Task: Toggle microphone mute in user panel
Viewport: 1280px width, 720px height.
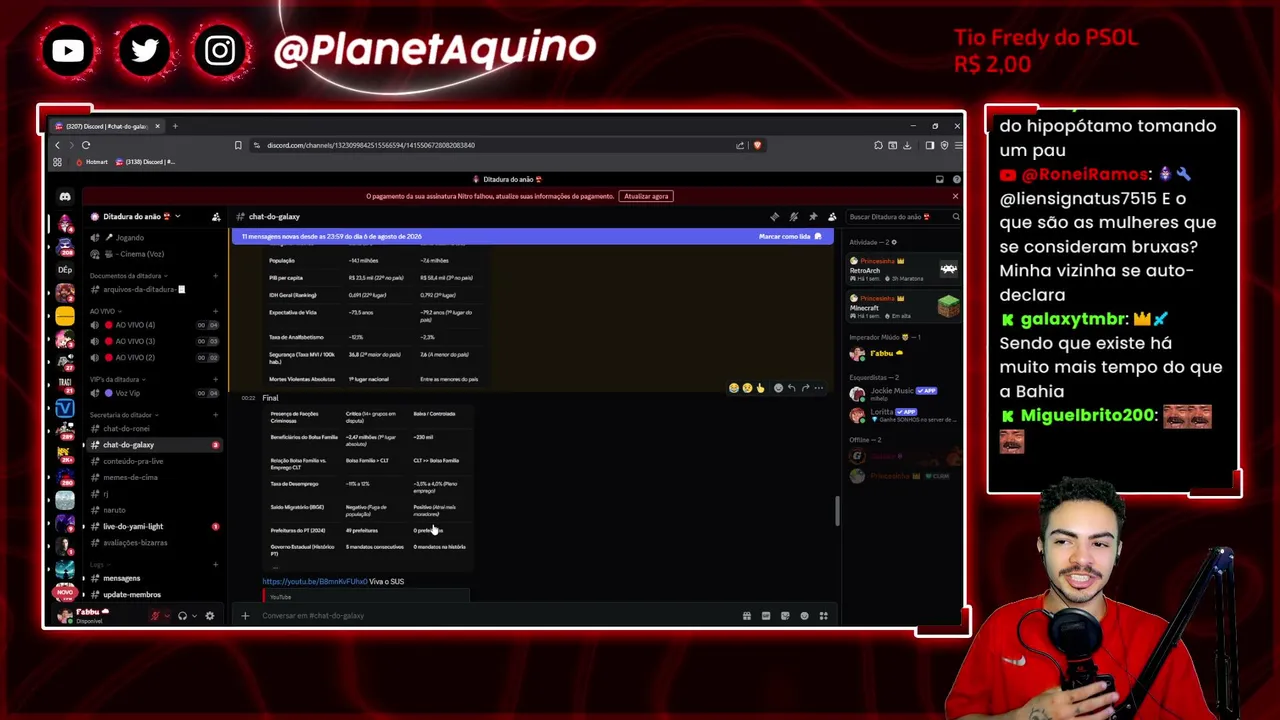Action: [x=155, y=616]
